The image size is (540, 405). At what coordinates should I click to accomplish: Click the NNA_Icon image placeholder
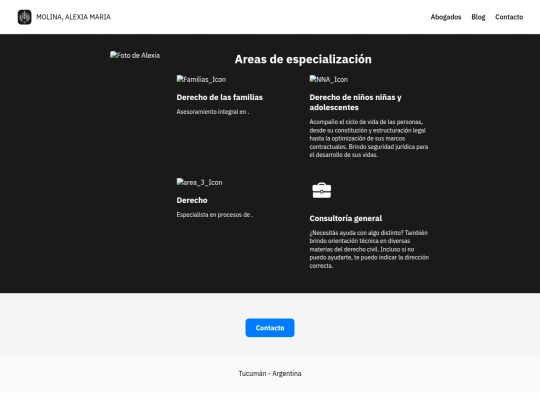pos(329,79)
